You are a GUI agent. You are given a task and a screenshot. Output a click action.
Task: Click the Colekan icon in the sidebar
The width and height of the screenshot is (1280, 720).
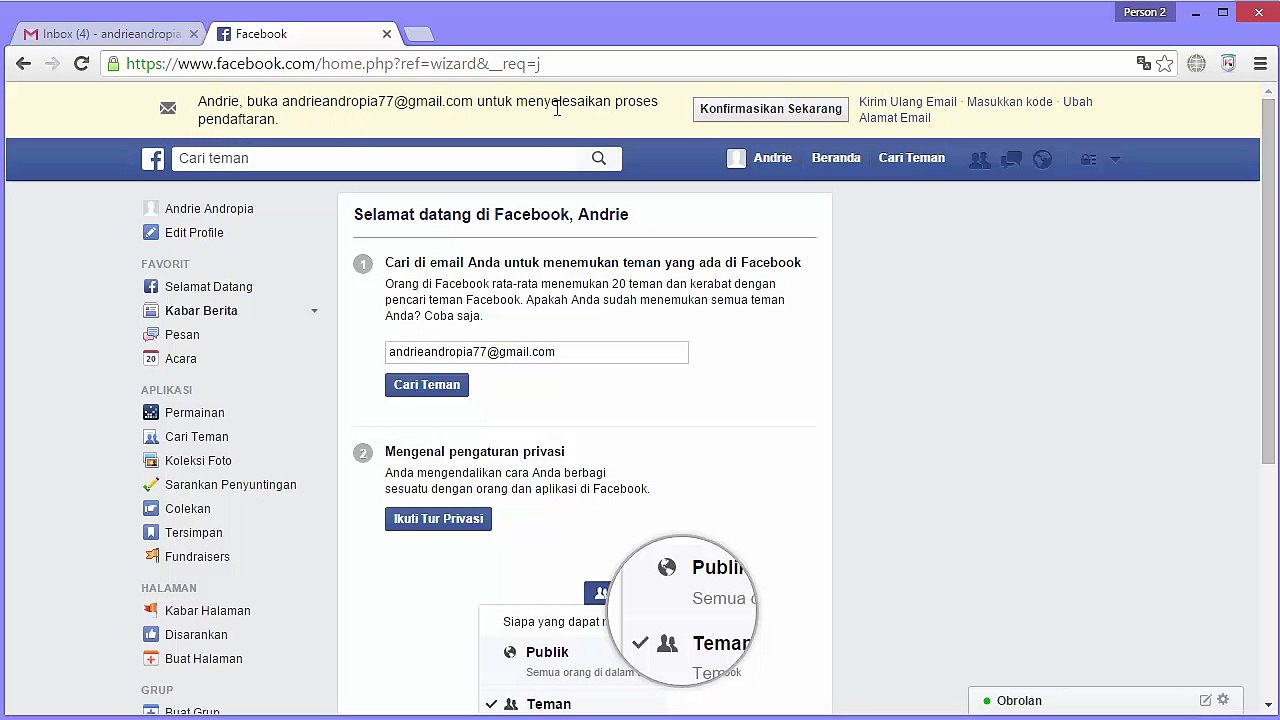151,509
